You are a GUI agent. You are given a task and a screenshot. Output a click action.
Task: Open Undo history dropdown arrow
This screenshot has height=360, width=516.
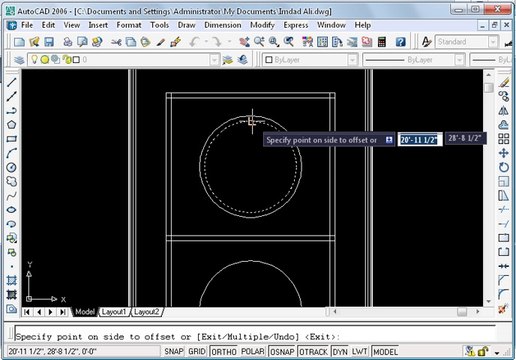point(206,42)
